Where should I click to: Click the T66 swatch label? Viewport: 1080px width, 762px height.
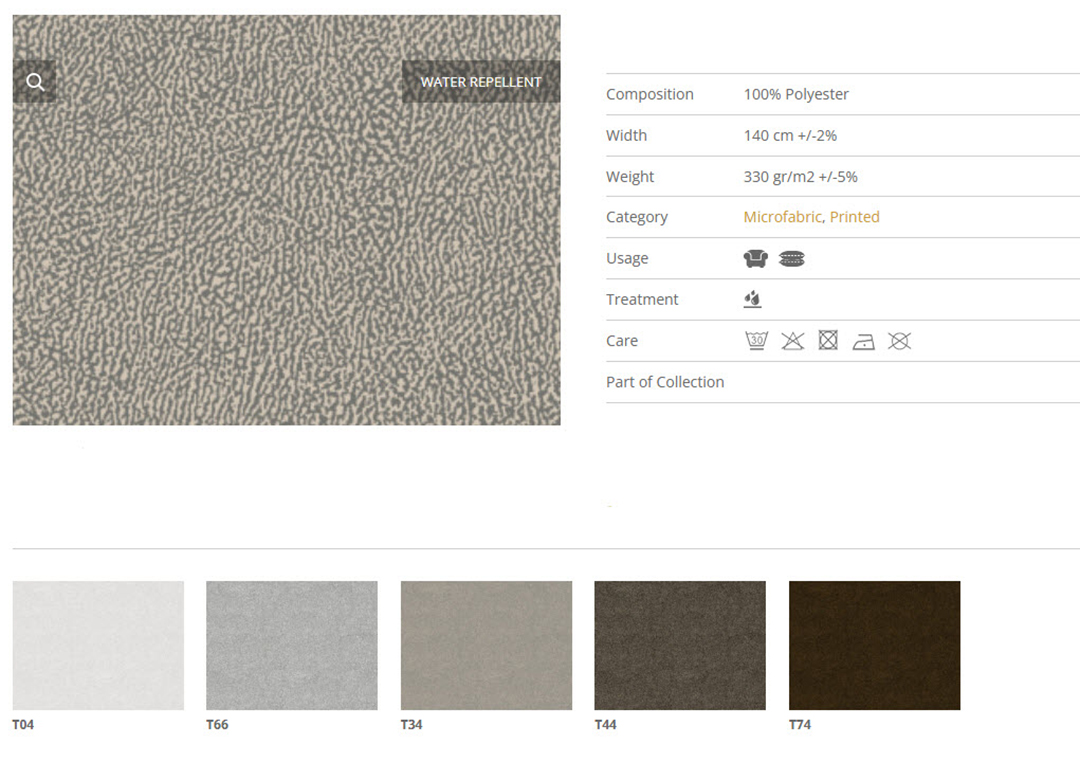pos(217,725)
